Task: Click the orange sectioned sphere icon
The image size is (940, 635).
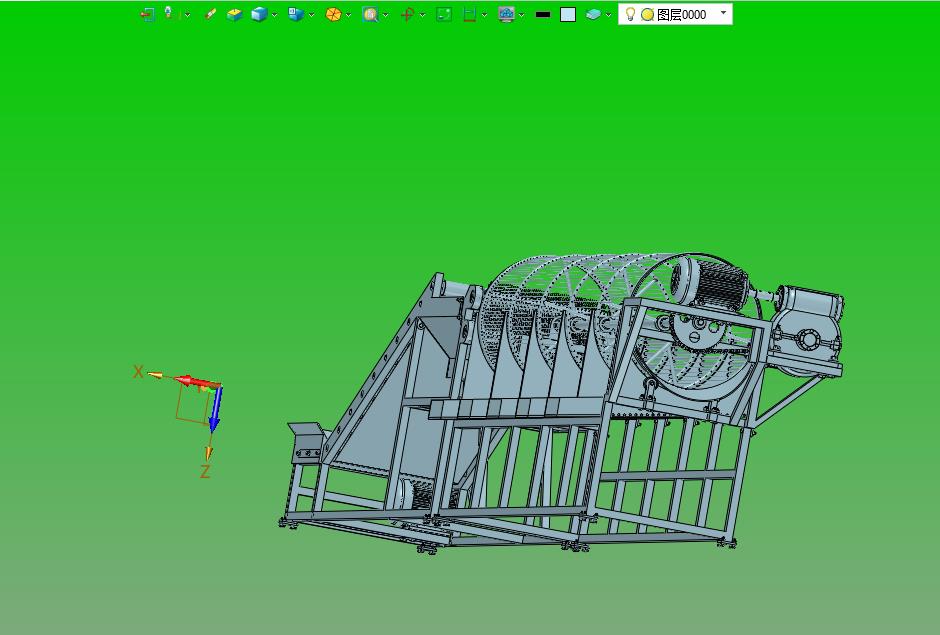Action: 333,14
